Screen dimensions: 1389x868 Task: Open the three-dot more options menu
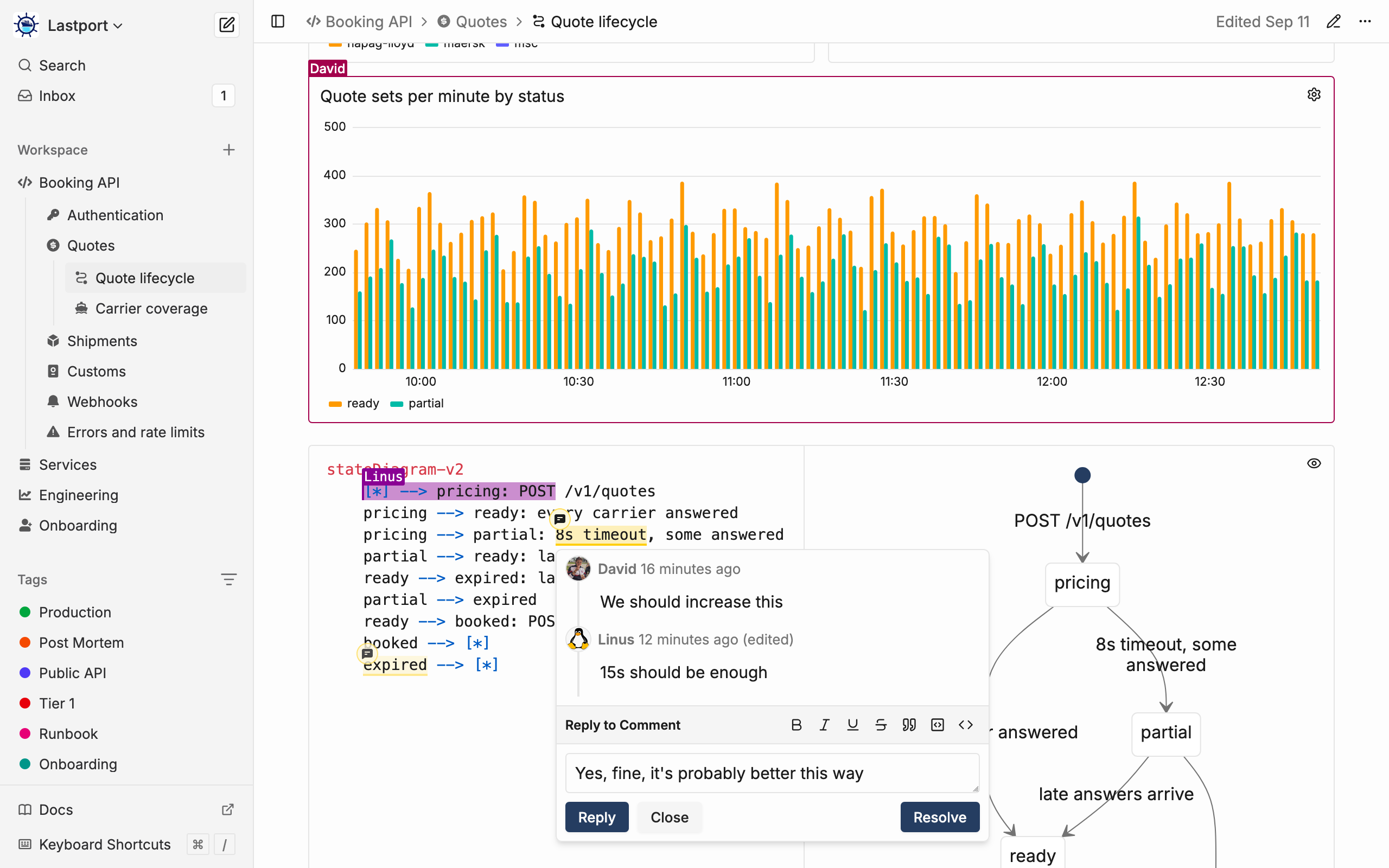pyautogui.click(x=1365, y=22)
